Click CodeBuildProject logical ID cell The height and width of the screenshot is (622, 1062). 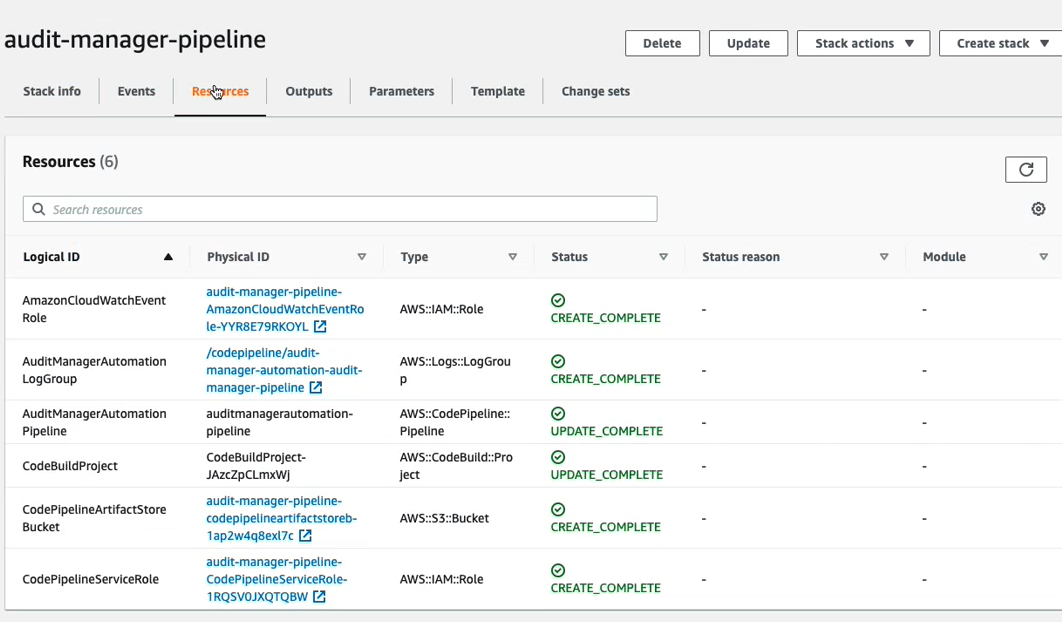point(70,466)
